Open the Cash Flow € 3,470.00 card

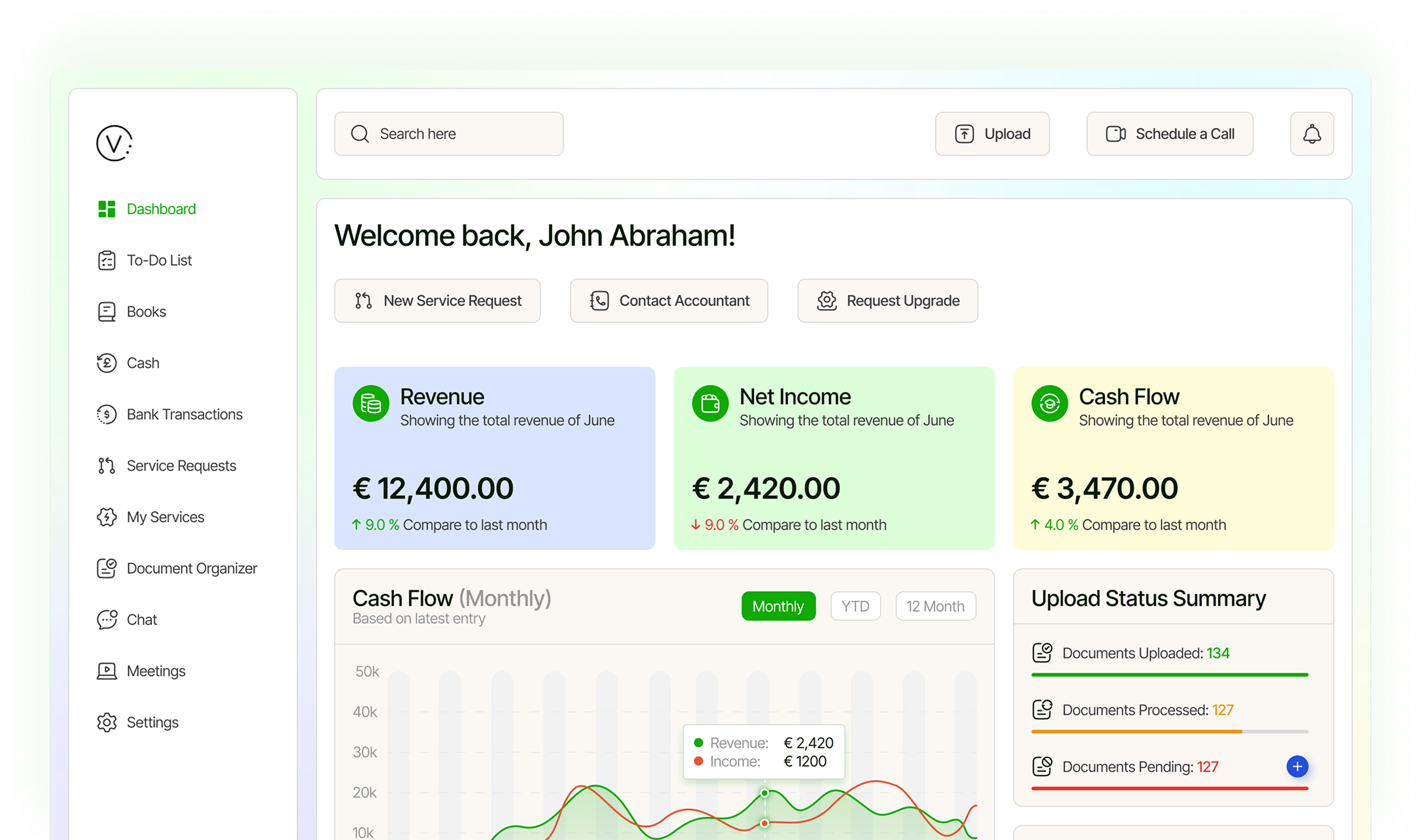[1173, 458]
